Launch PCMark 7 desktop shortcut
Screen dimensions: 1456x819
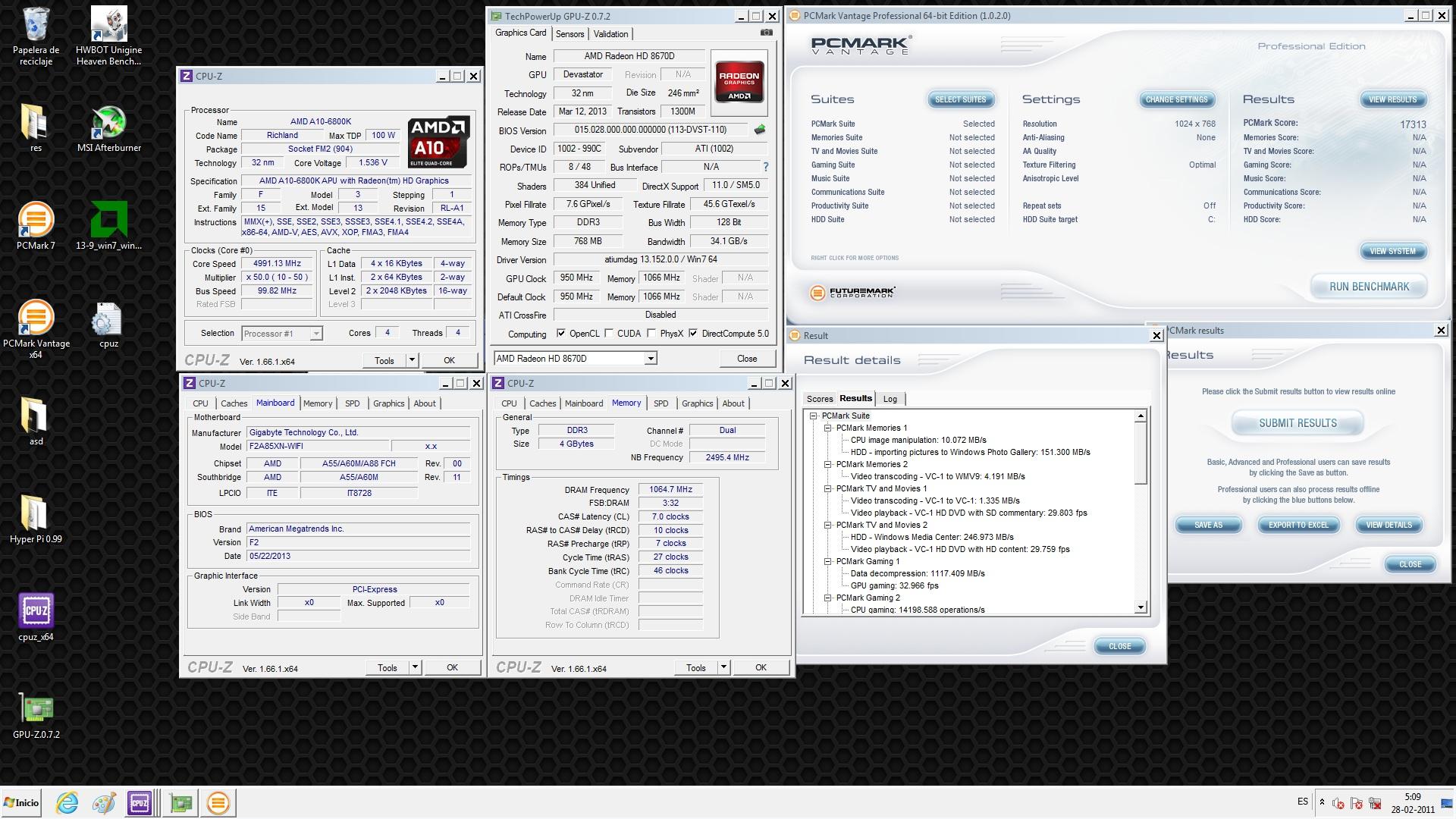point(36,226)
